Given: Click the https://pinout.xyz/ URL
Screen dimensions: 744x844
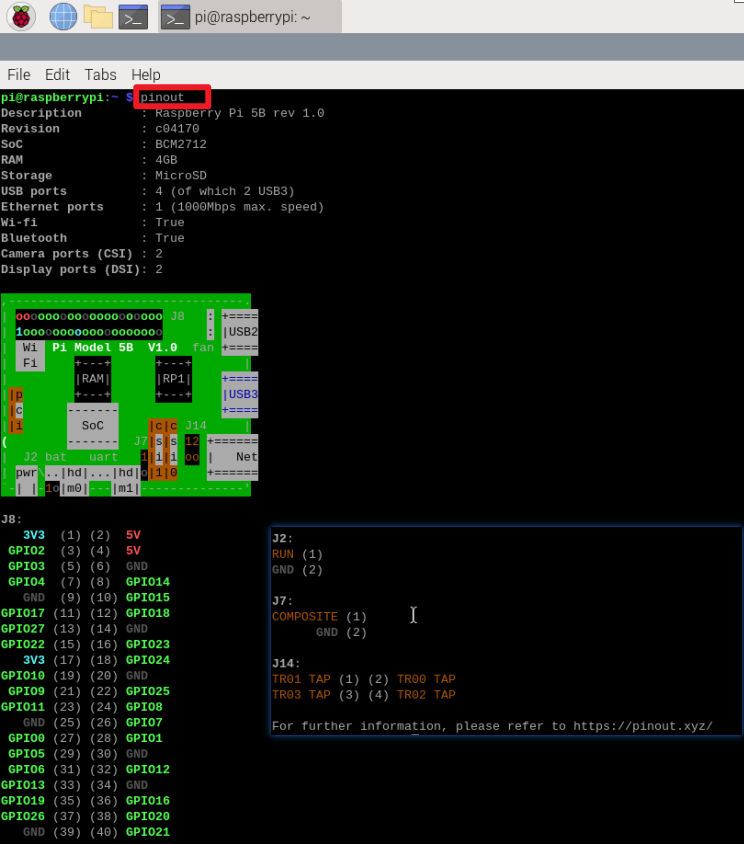Looking at the screenshot, I should pos(643,726).
